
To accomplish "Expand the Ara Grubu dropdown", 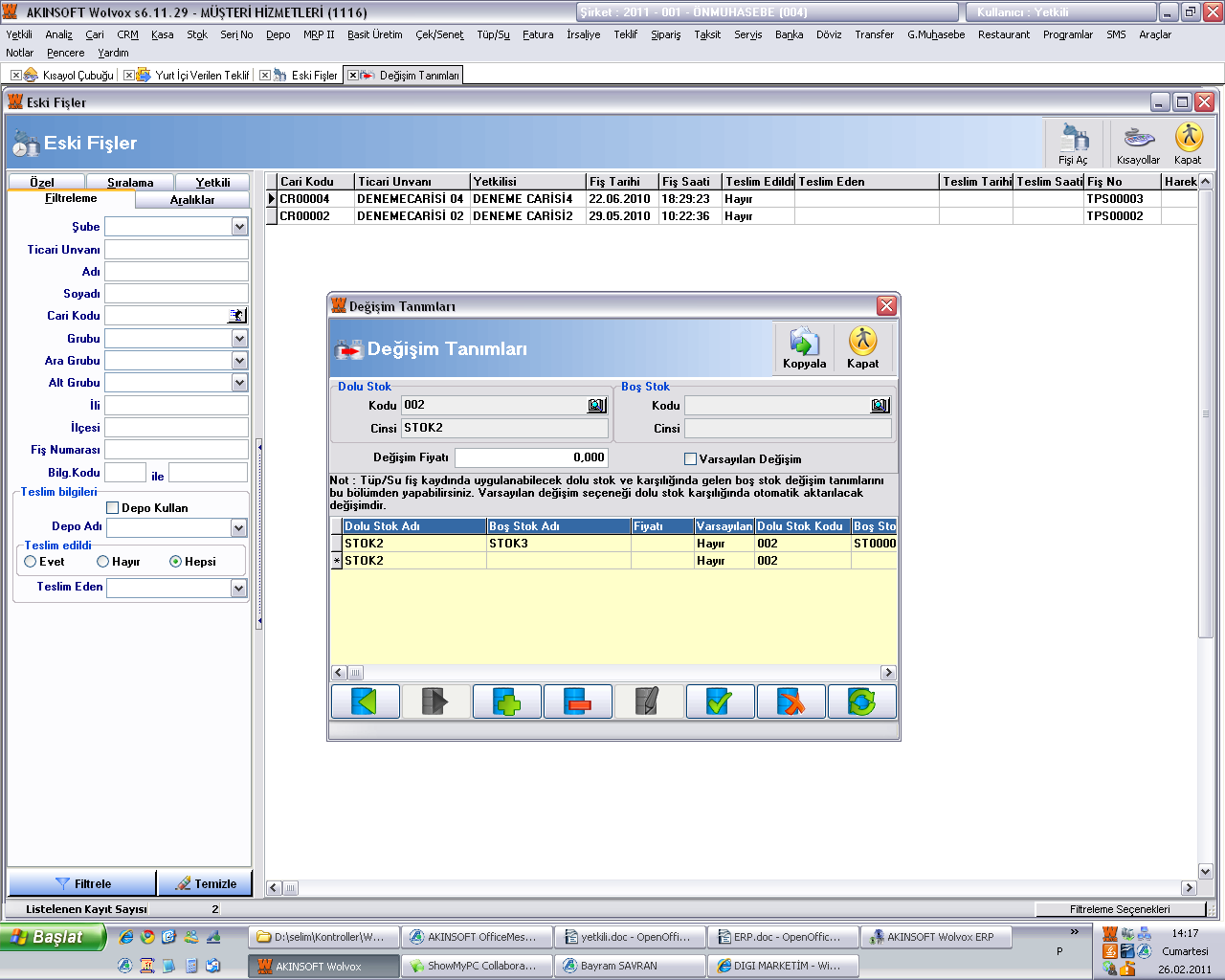I will (x=239, y=361).
